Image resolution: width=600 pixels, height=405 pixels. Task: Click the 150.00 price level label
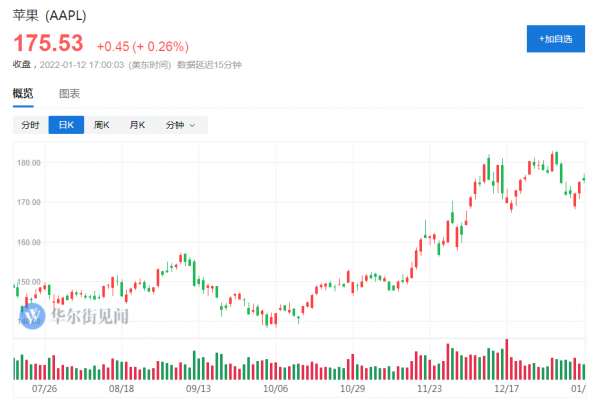31,282
